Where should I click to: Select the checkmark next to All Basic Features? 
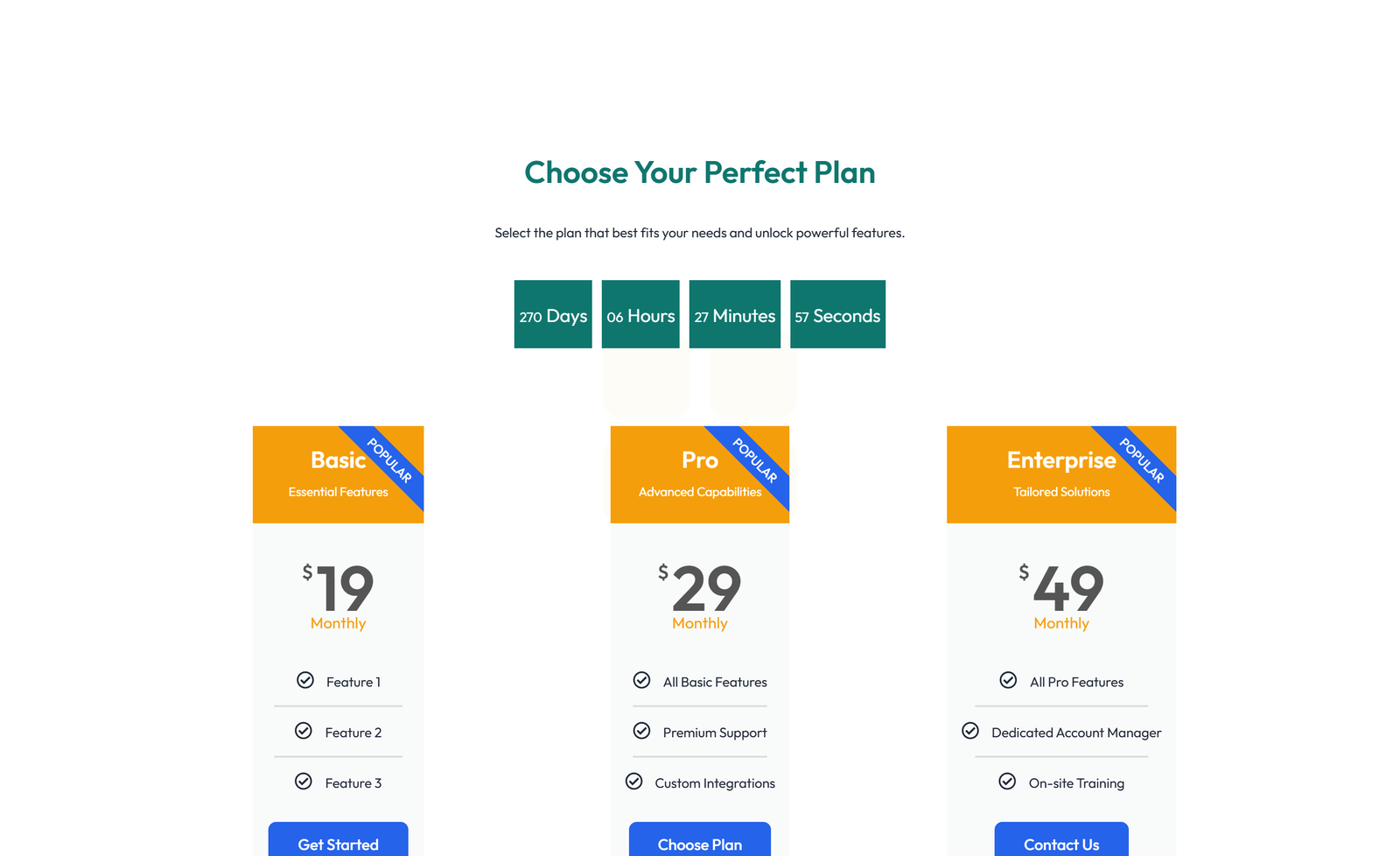point(642,680)
